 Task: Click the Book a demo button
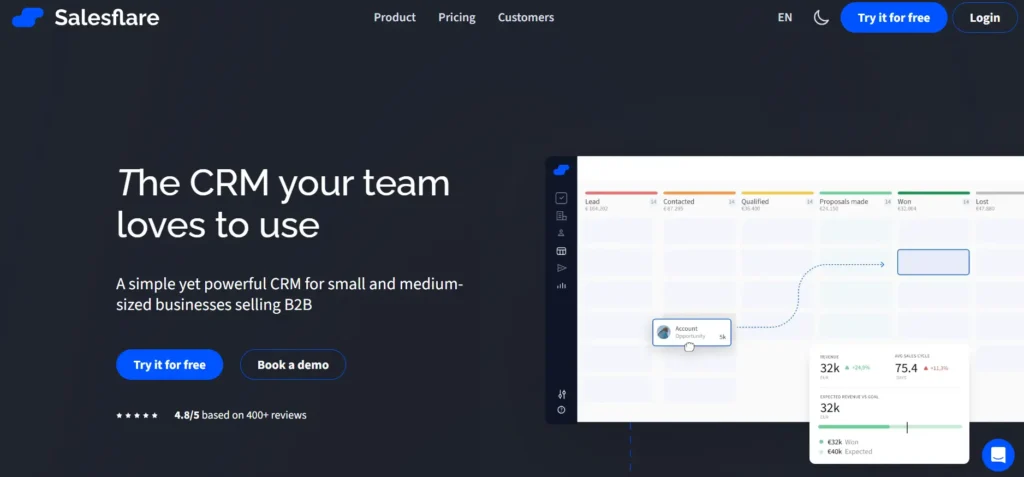[293, 365]
